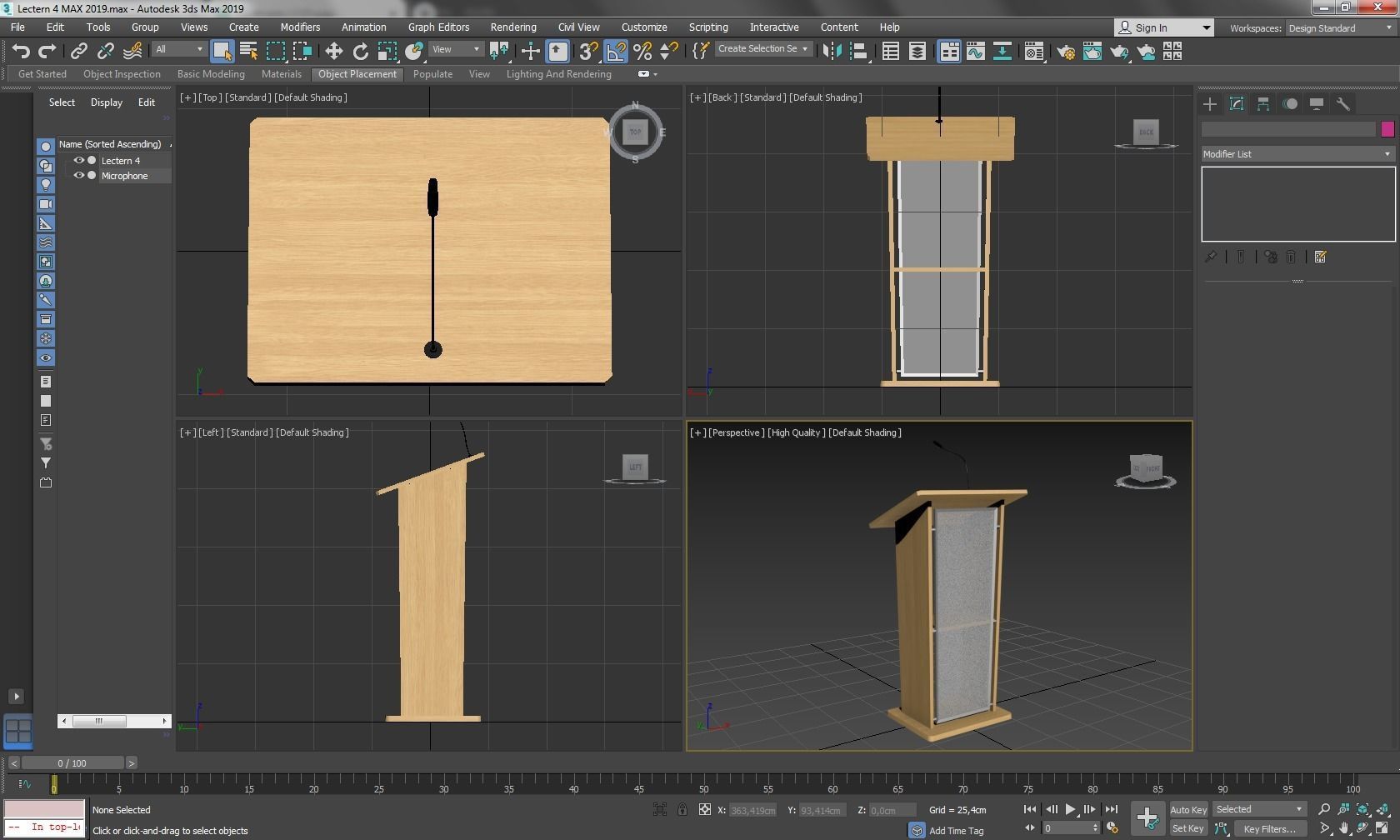Open the Select menu in Scene Explorer
This screenshot has height=840, width=1400.
62,102
